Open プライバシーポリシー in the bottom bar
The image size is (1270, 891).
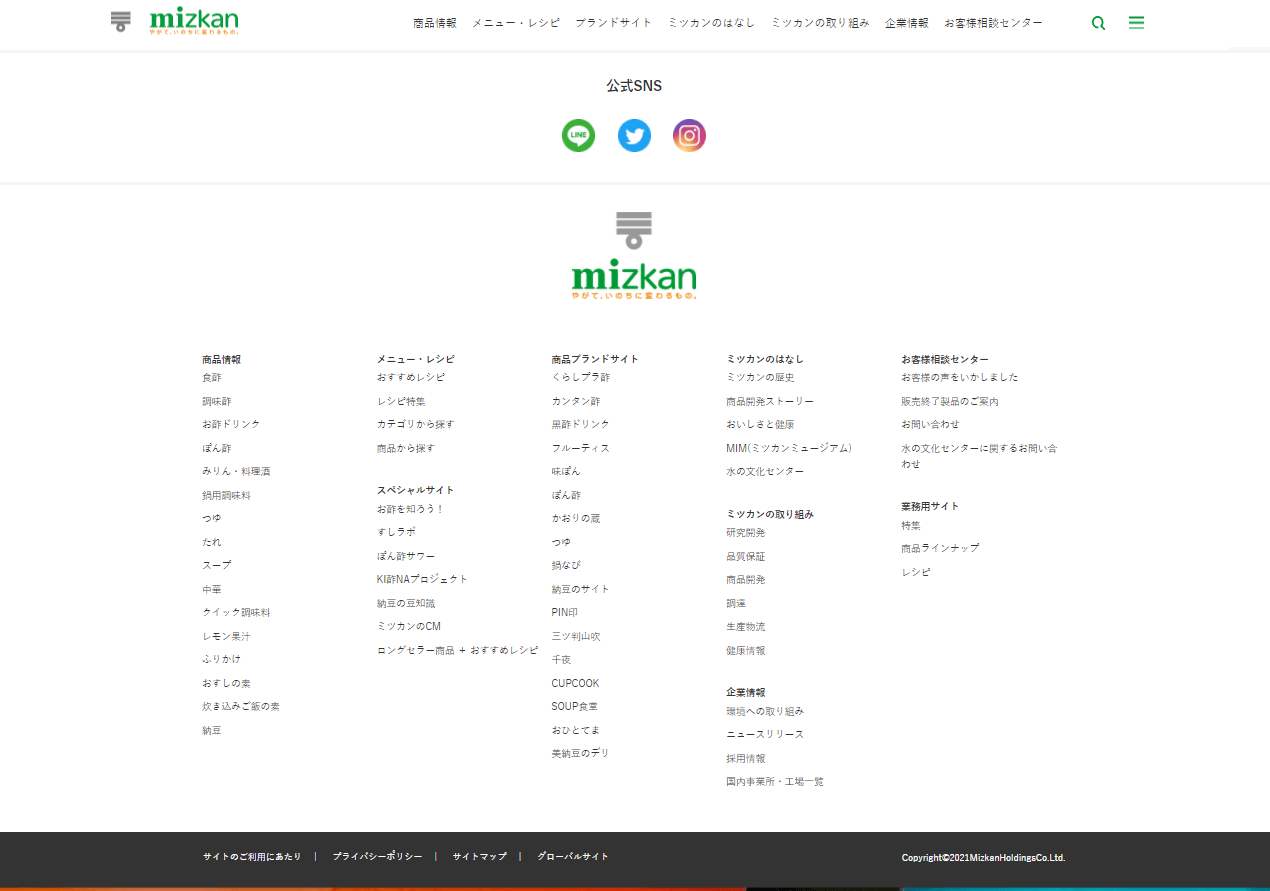(377, 857)
